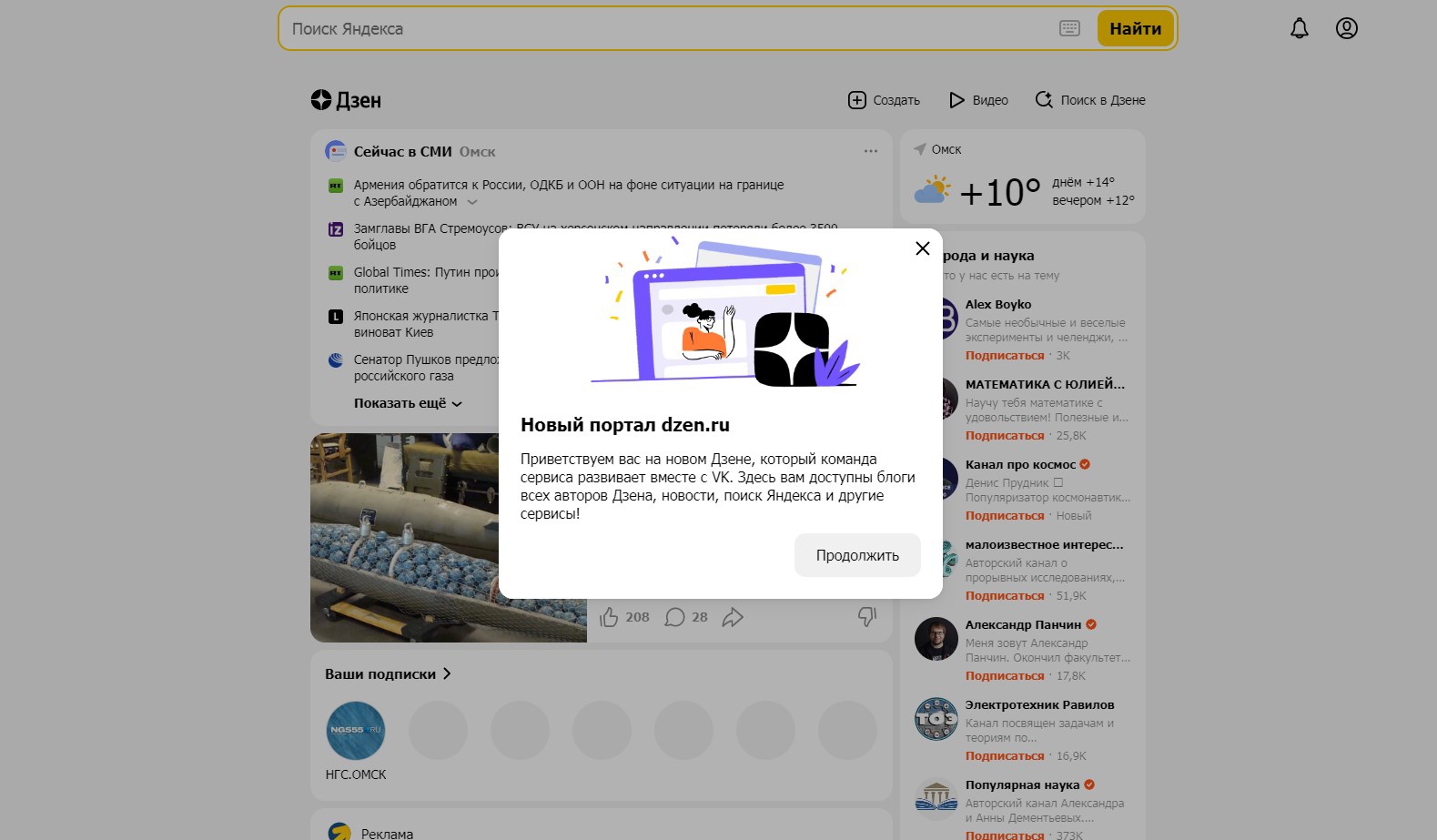Click the Омск region label in news header

[x=478, y=152]
